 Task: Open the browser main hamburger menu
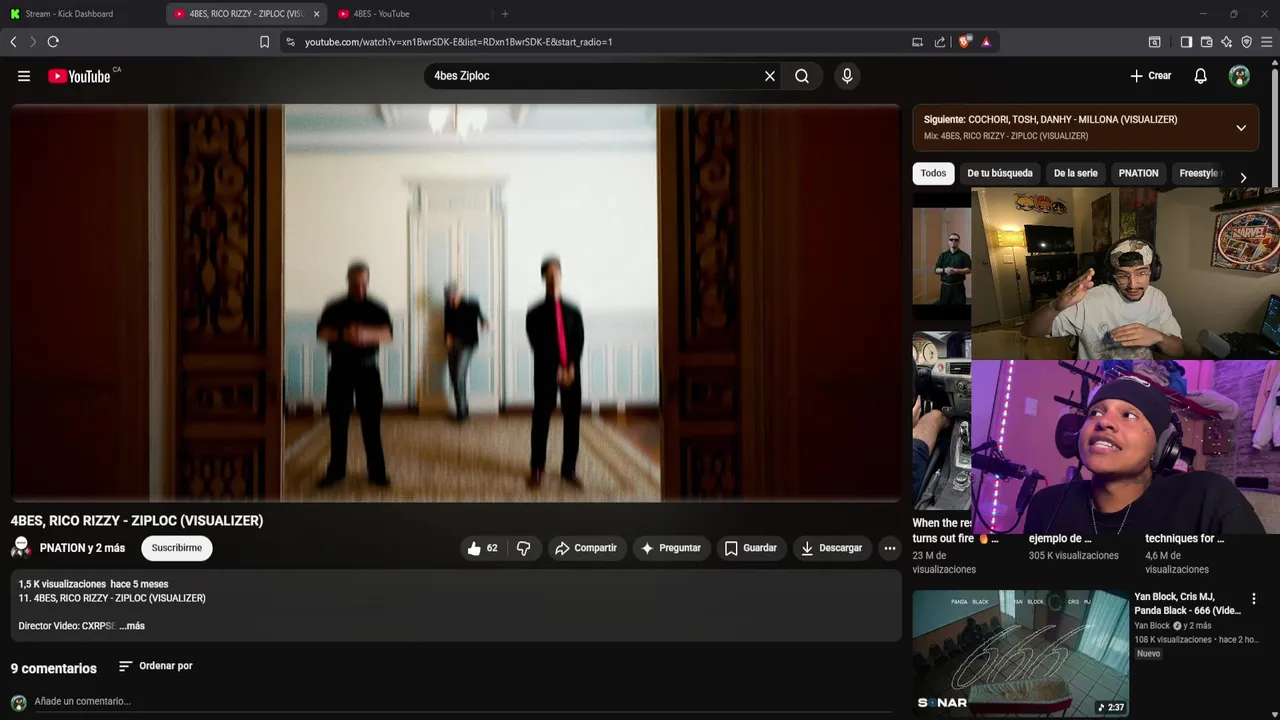[x=1266, y=42]
